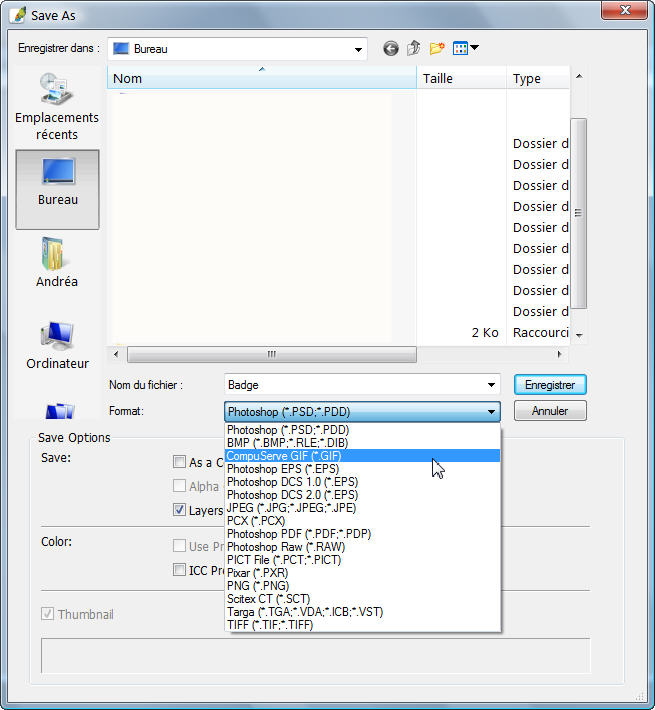Screen dimensions: 655x710
Task: Click the network icon below Ordinateur
Action: click(59, 411)
